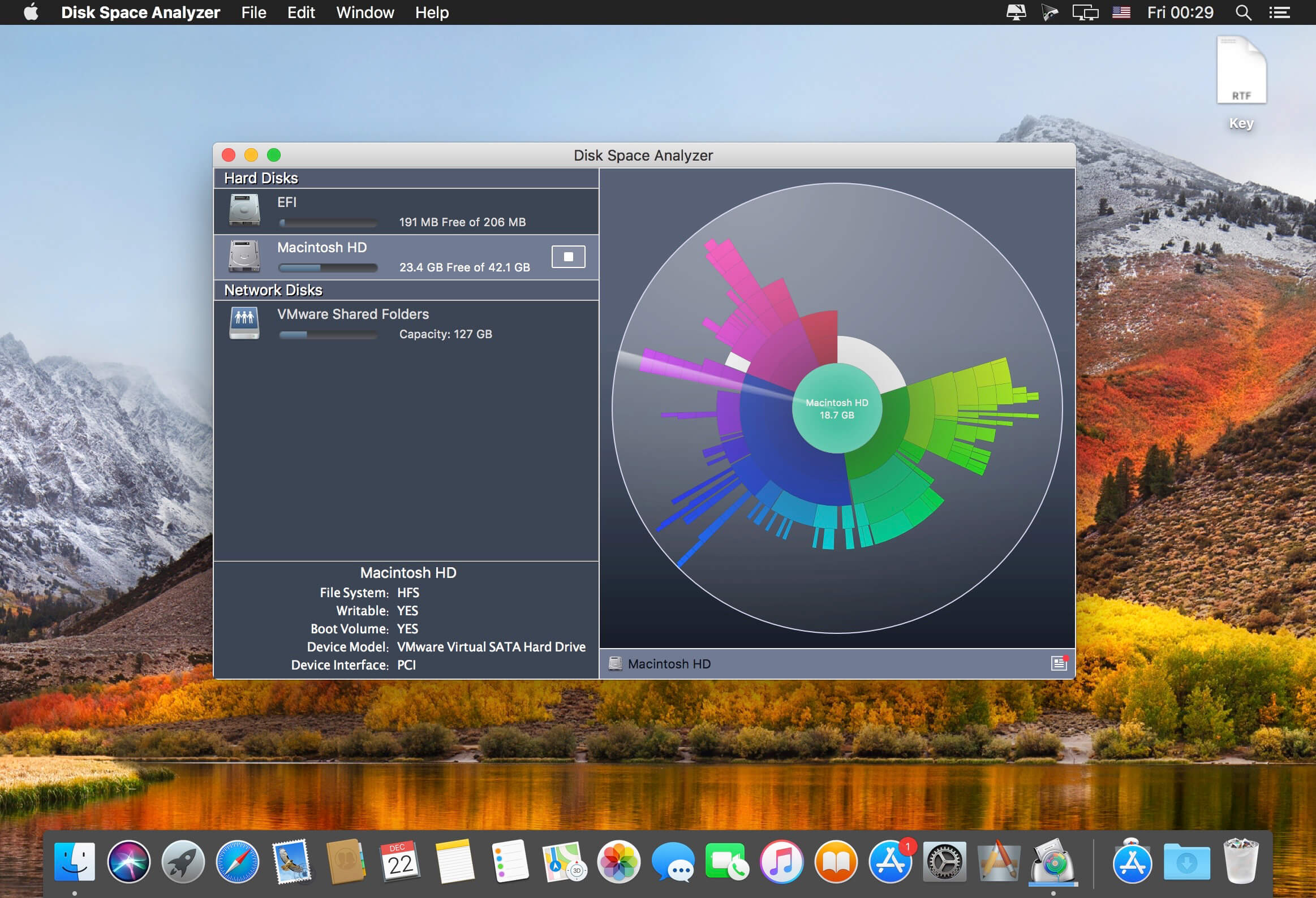Click the Network Disks section header
Image resolution: width=1316 pixels, height=898 pixels.
coord(406,290)
